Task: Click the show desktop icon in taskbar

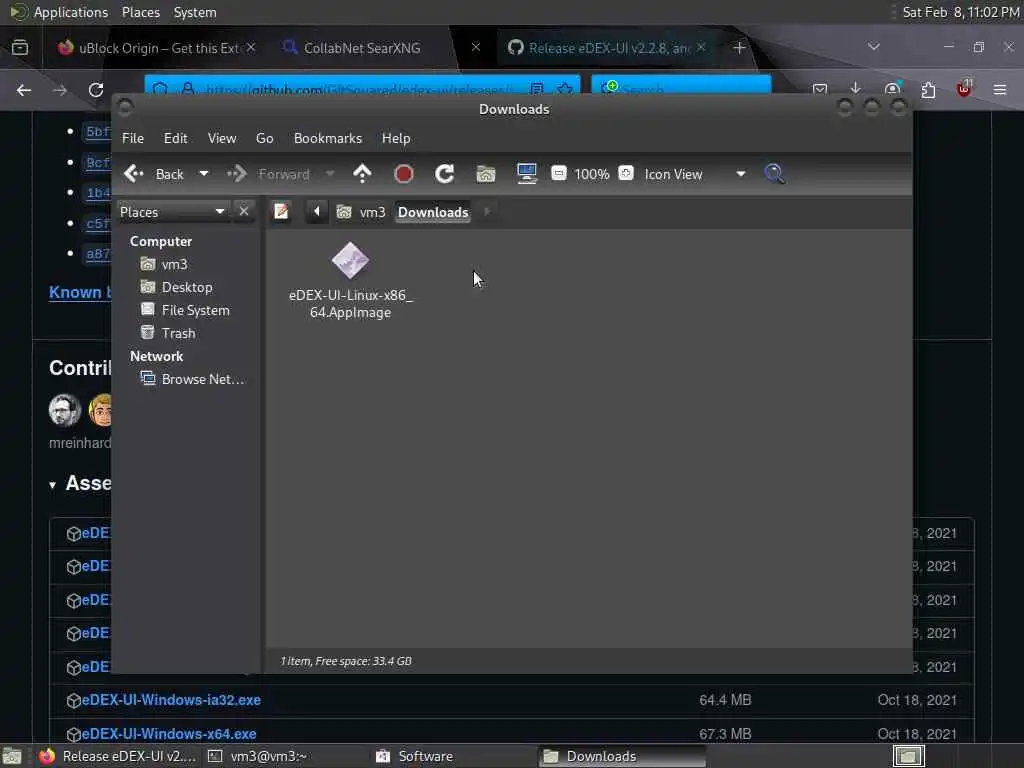Action: pyautogui.click(x=12, y=756)
